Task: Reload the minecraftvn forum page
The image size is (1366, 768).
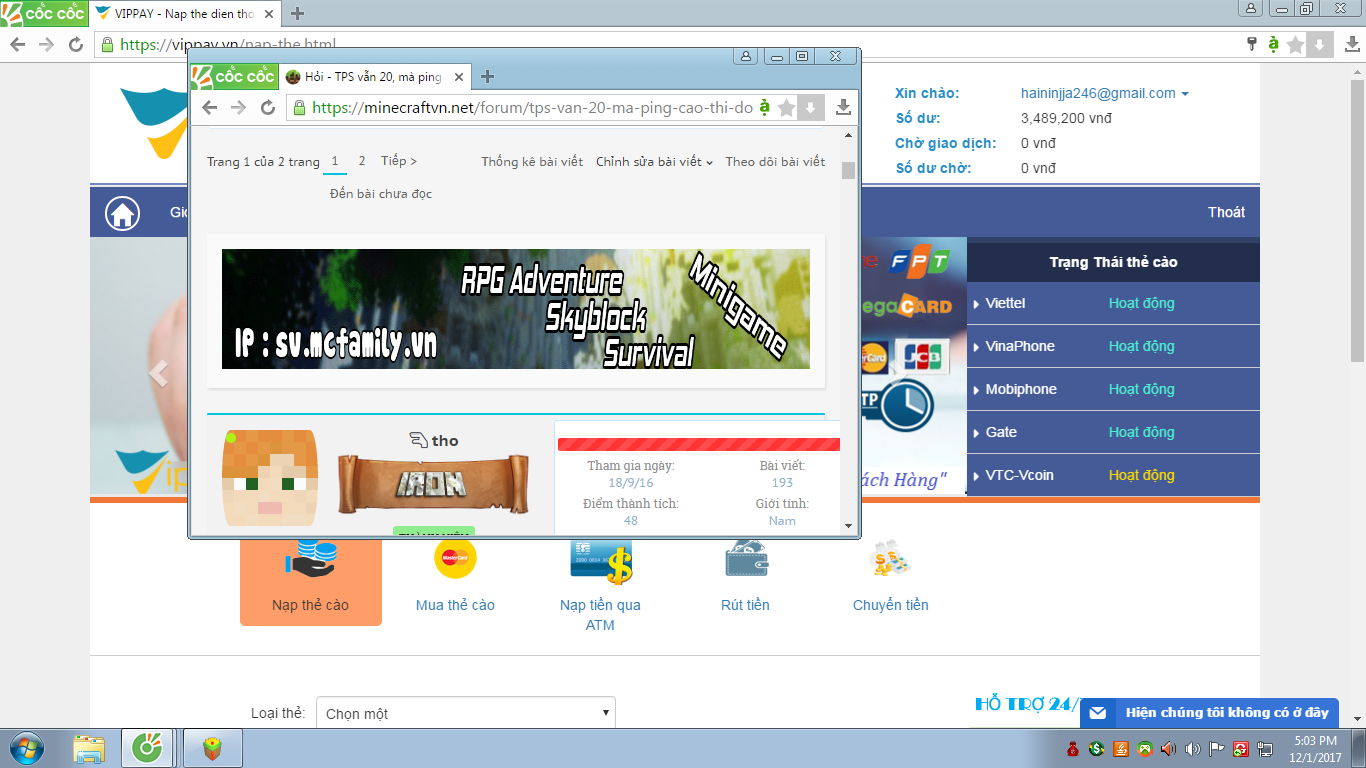Action: click(267, 108)
